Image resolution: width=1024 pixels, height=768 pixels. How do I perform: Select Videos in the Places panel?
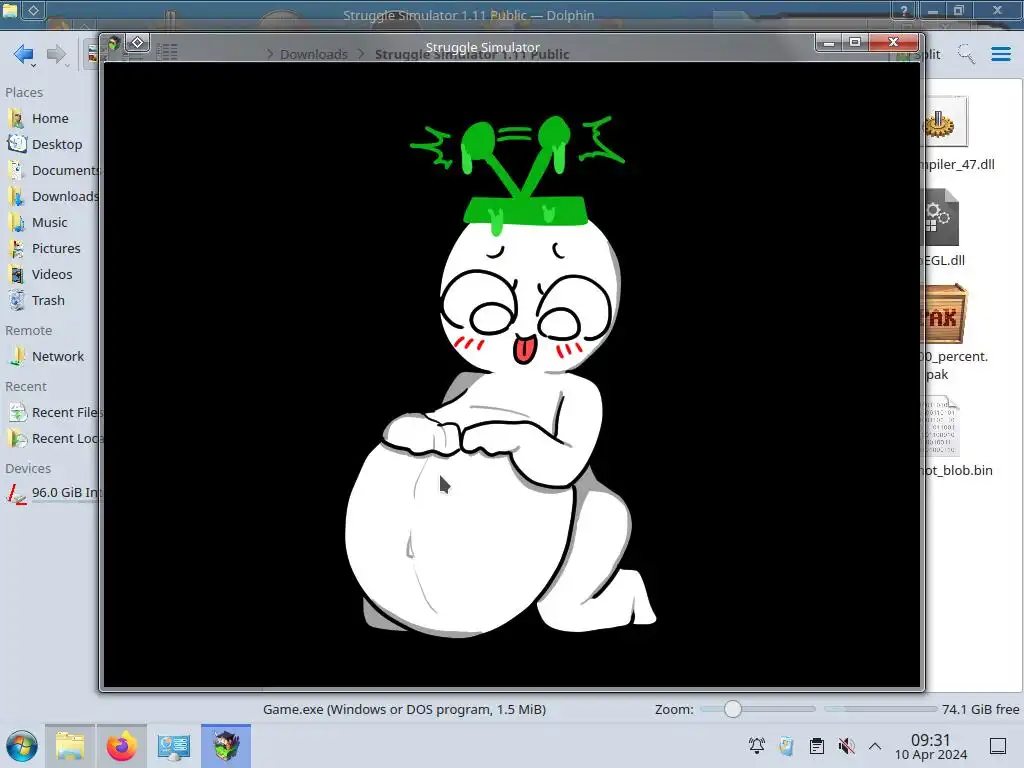(x=50, y=274)
